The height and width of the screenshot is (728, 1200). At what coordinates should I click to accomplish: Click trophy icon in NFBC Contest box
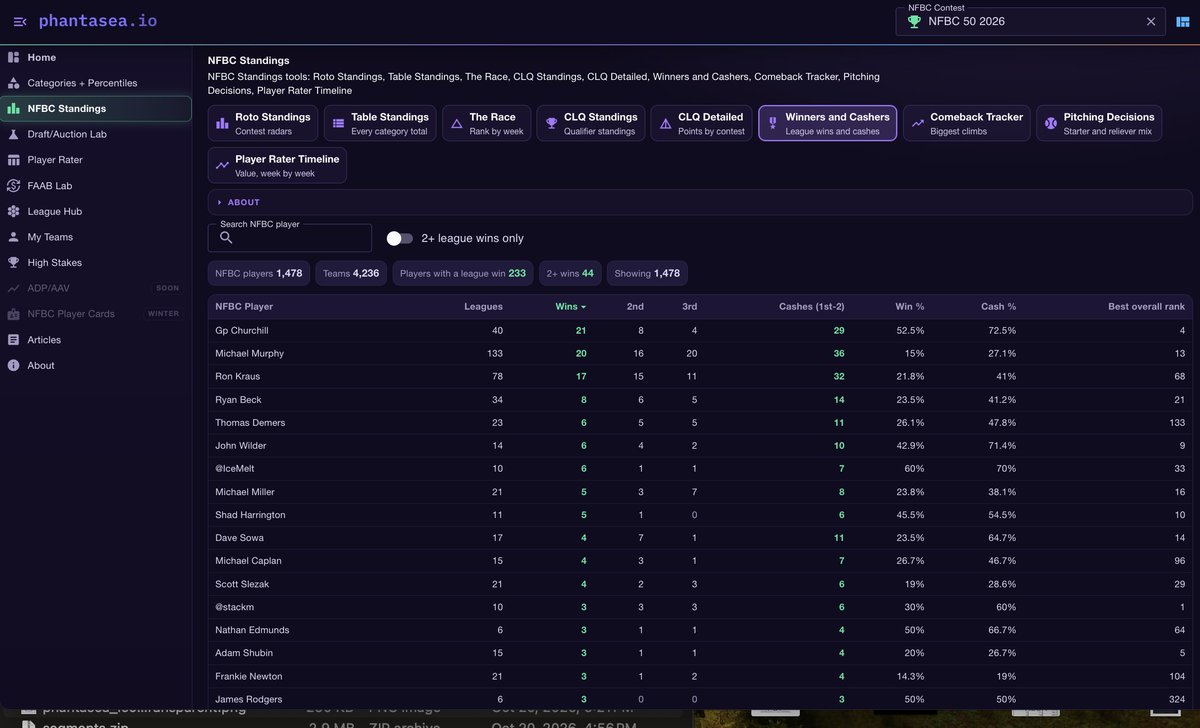pyautogui.click(x=914, y=21)
